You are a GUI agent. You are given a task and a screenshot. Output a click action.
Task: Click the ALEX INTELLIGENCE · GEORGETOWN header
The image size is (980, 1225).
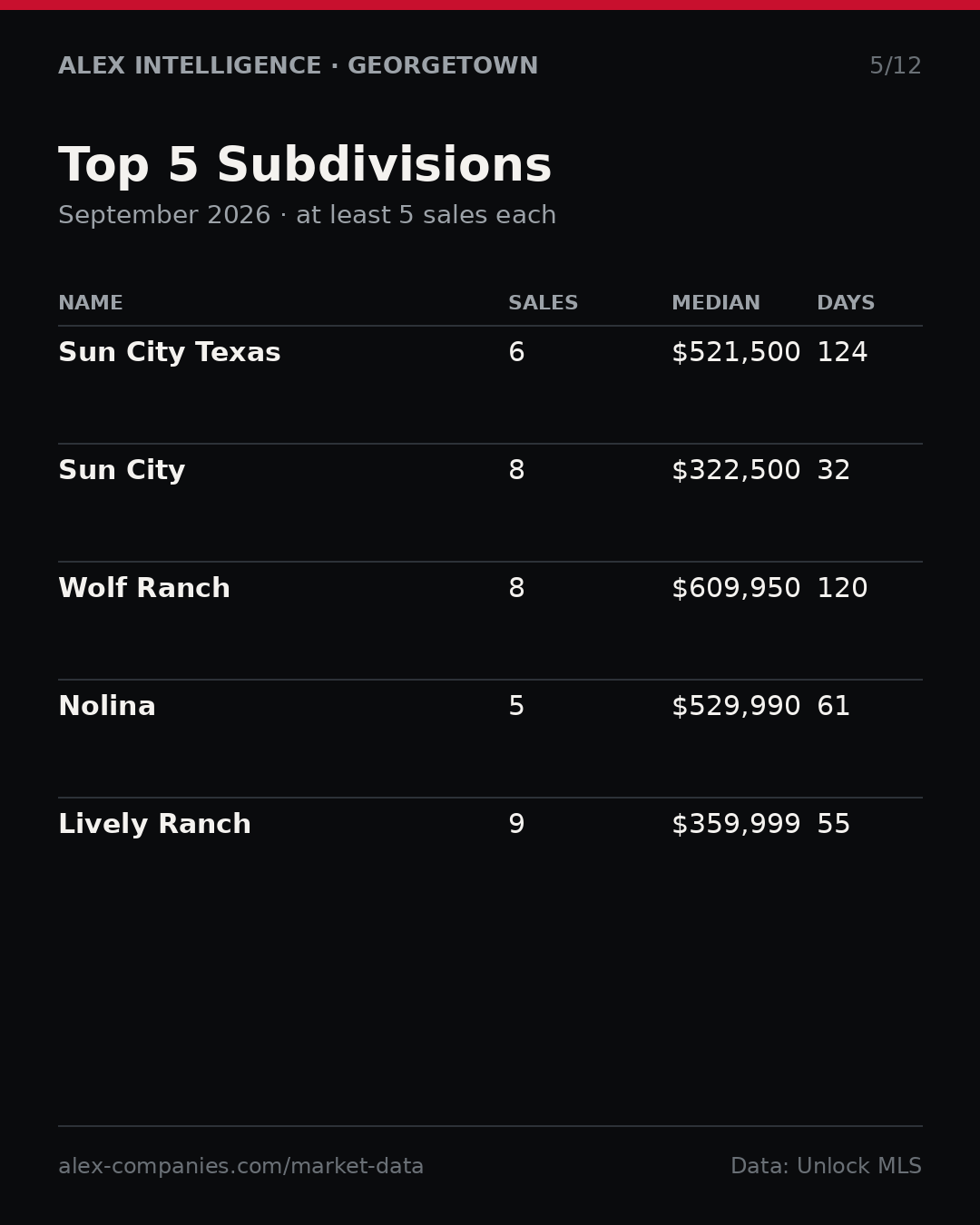pyautogui.click(x=299, y=66)
